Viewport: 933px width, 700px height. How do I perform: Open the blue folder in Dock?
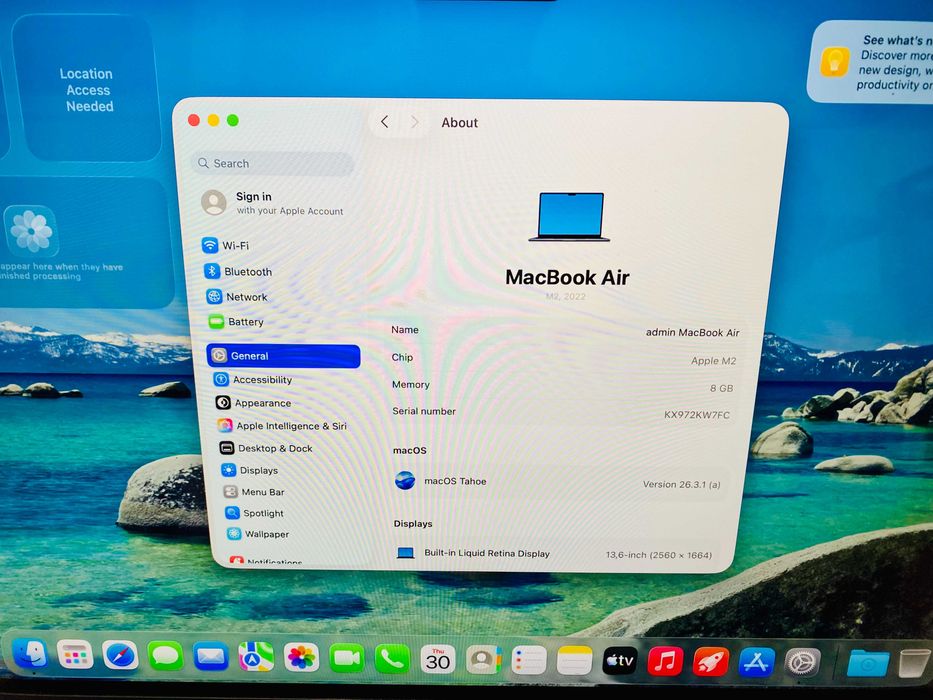click(x=868, y=663)
